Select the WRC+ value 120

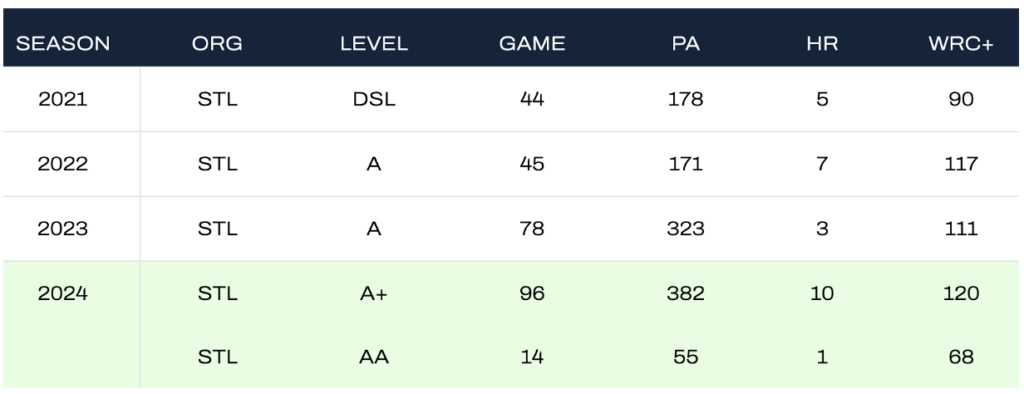tap(961, 293)
